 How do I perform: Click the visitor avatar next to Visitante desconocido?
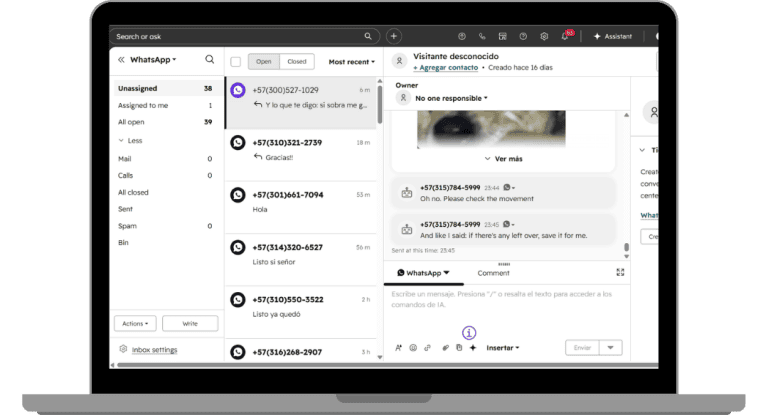(400, 61)
